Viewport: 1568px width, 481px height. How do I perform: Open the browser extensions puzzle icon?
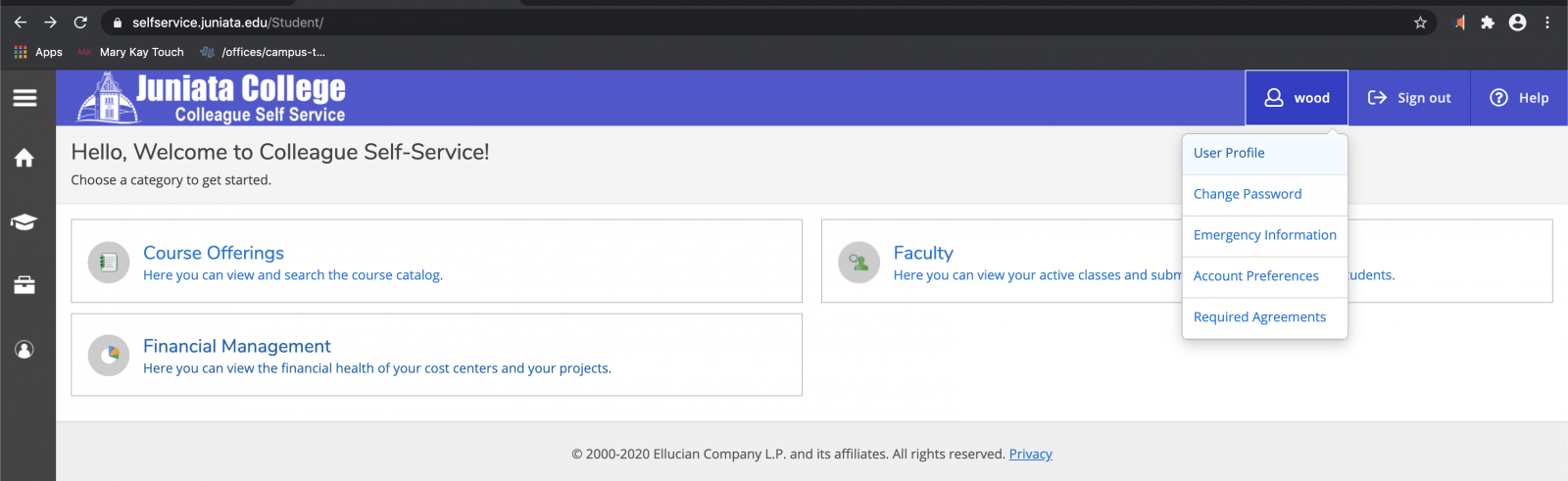pyautogui.click(x=1488, y=23)
